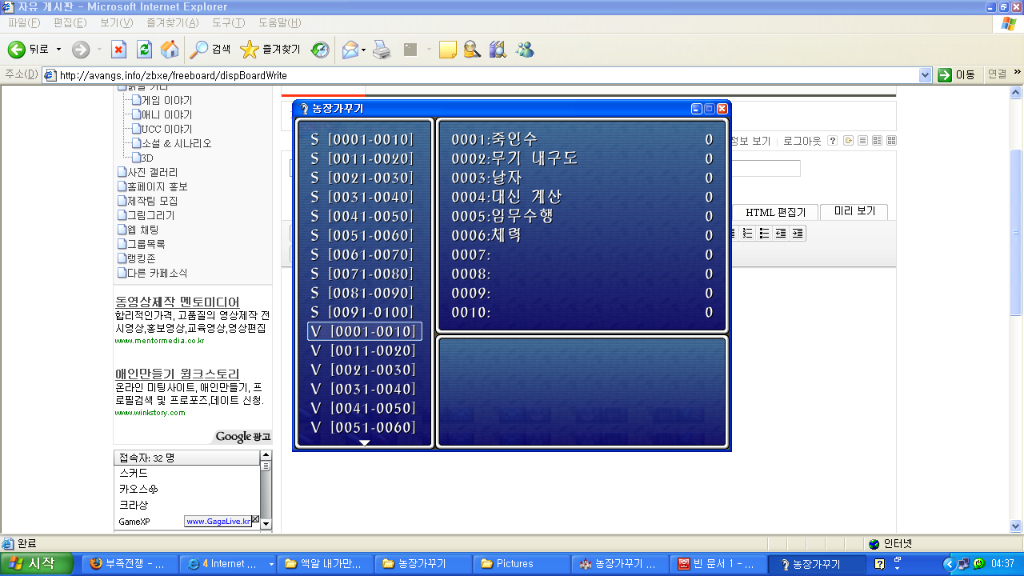
Task: Select S [0091-0100] in game list
Action: click(x=362, y=312)
